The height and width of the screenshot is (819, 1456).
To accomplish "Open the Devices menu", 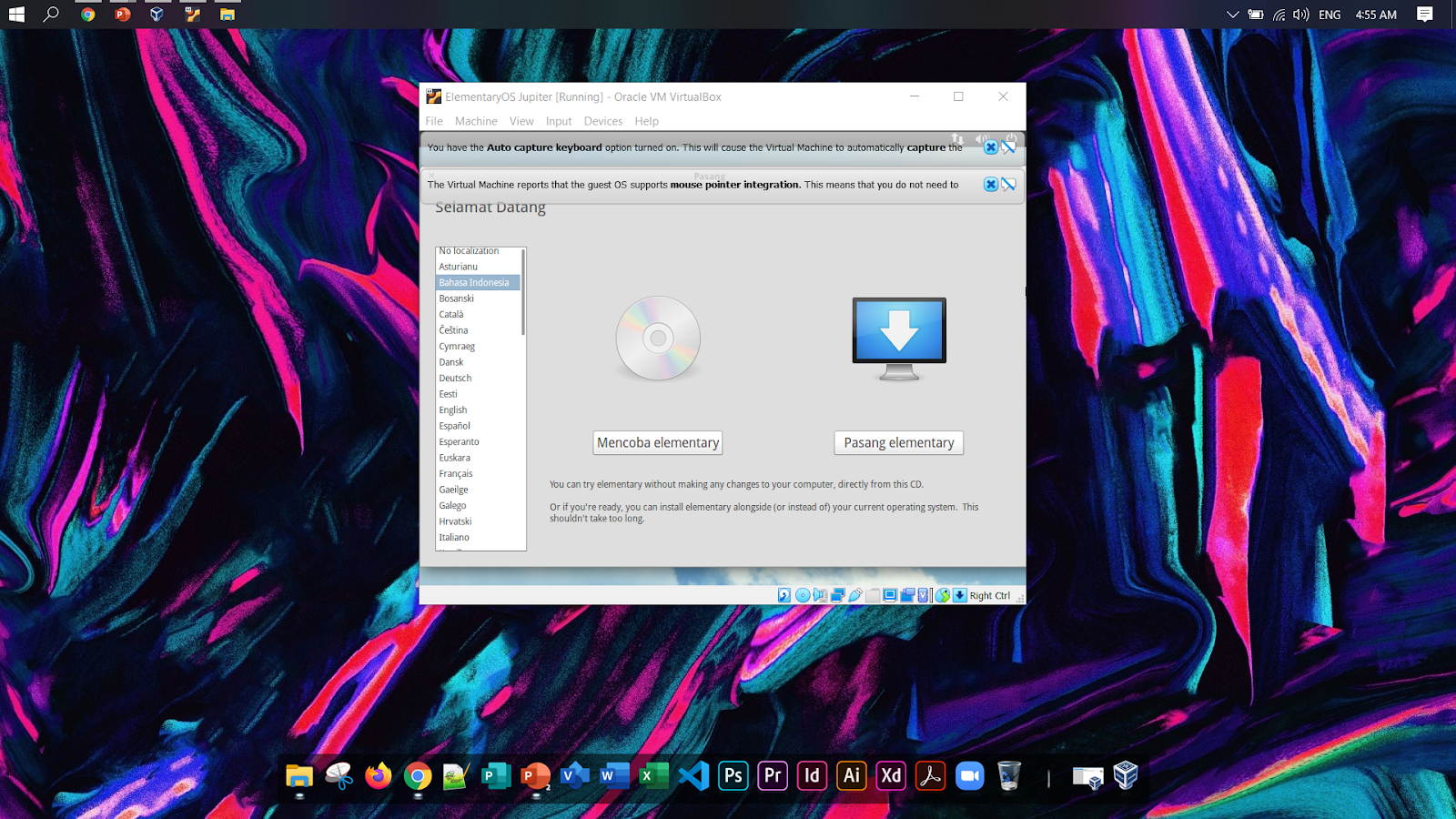I will point(603,121).
